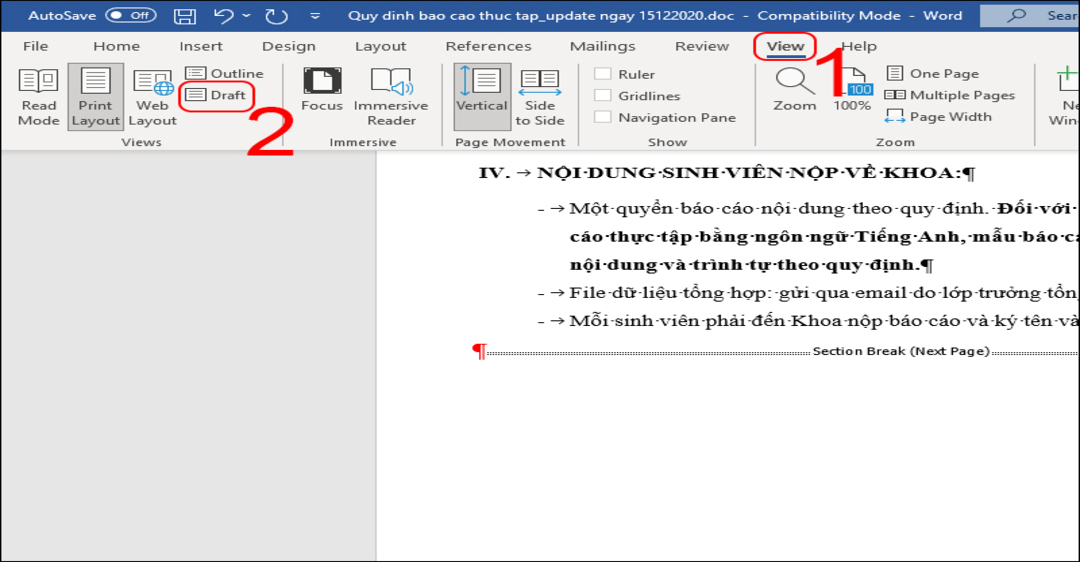Set zoom to 100%
The height and width of the screenshot is (562, 1080).
(852, 90)
